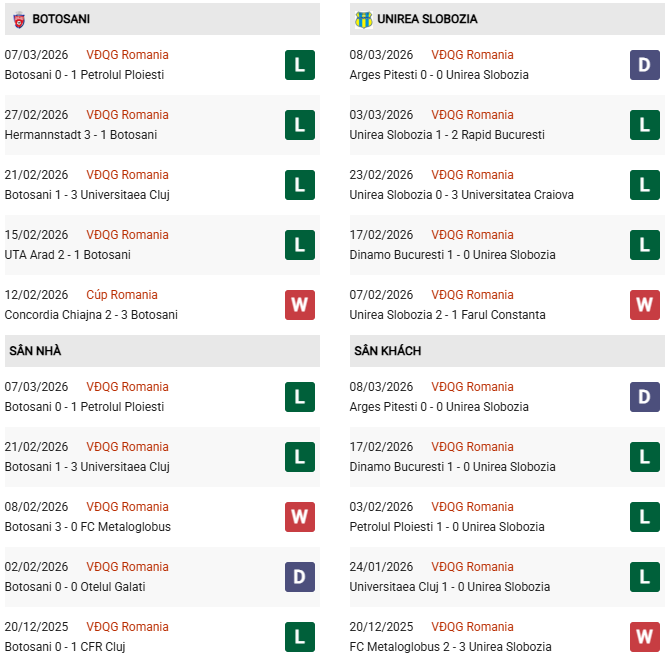Click the loss badge for Botosani vs Petrolul Ploiesti
This screenshot has width=666, height=662.
[300, 65]
